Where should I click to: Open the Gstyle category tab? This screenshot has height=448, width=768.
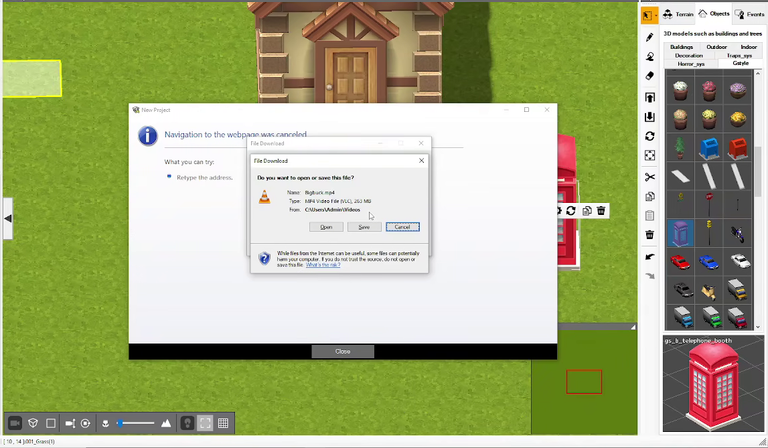click(x=741, y=64)
